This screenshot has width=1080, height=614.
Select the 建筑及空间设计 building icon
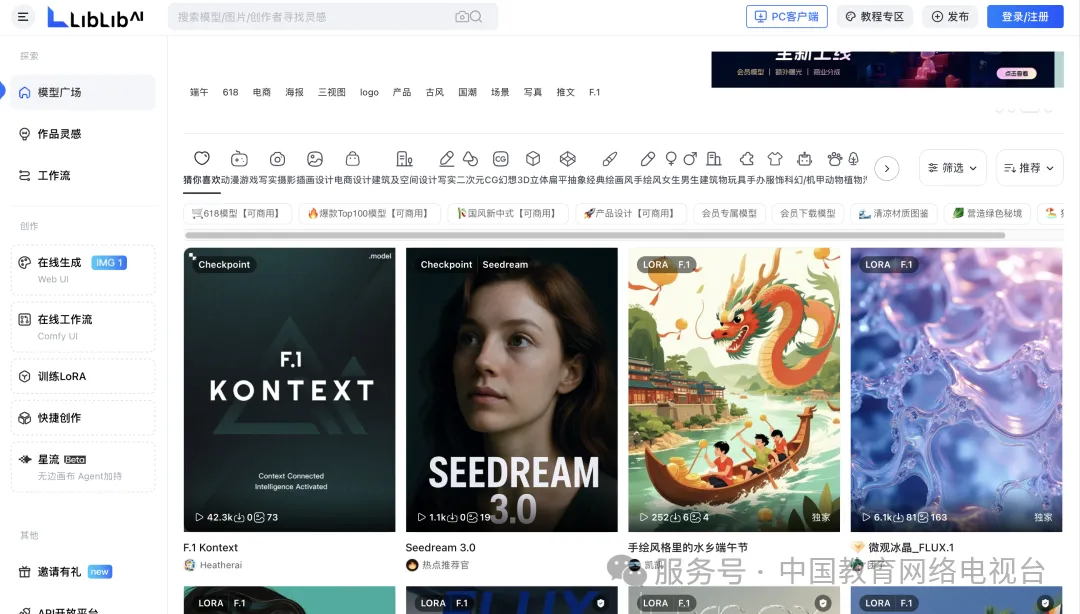[x=404, y=159]
